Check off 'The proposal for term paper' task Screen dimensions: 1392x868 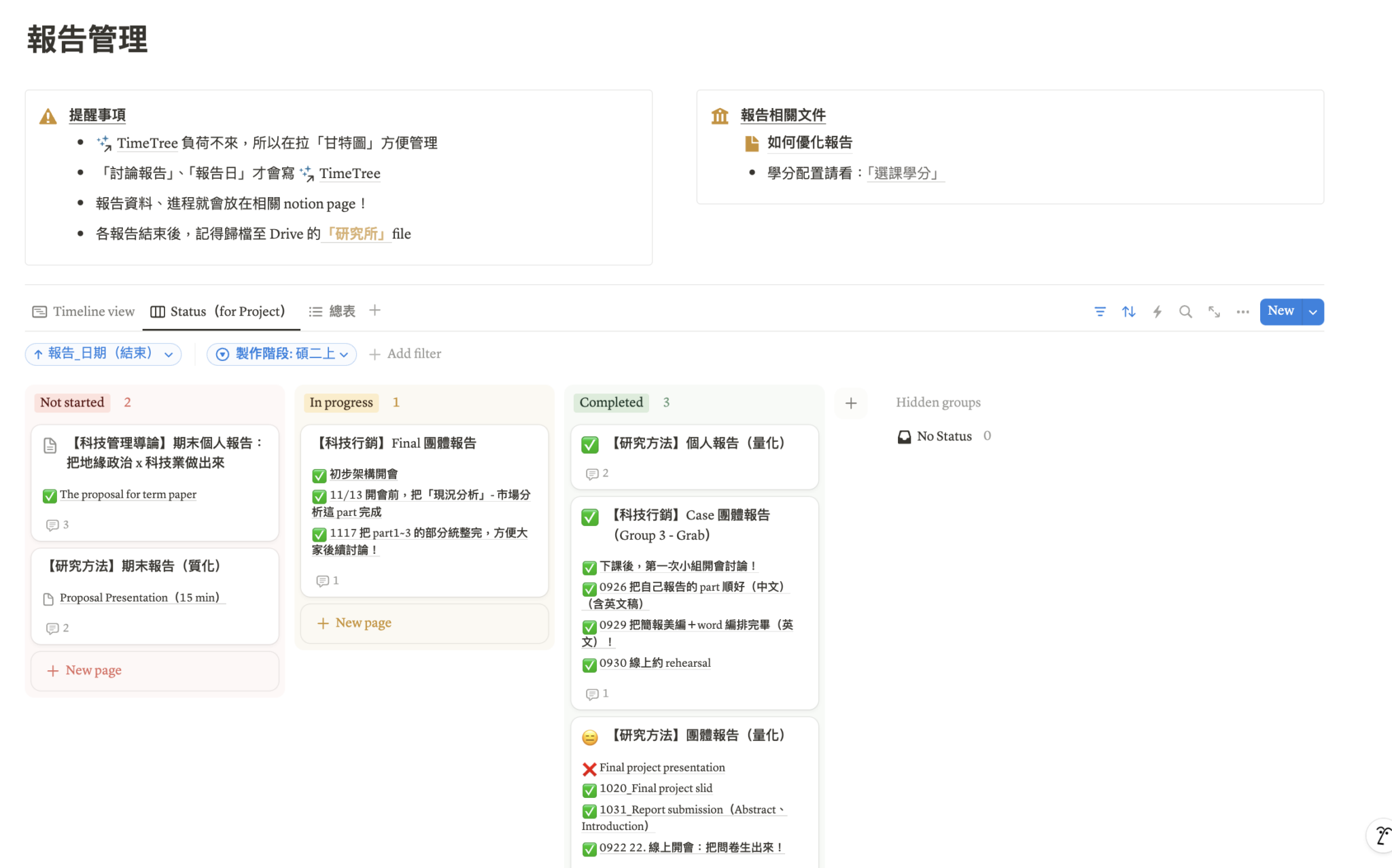[x=50, y=496]
